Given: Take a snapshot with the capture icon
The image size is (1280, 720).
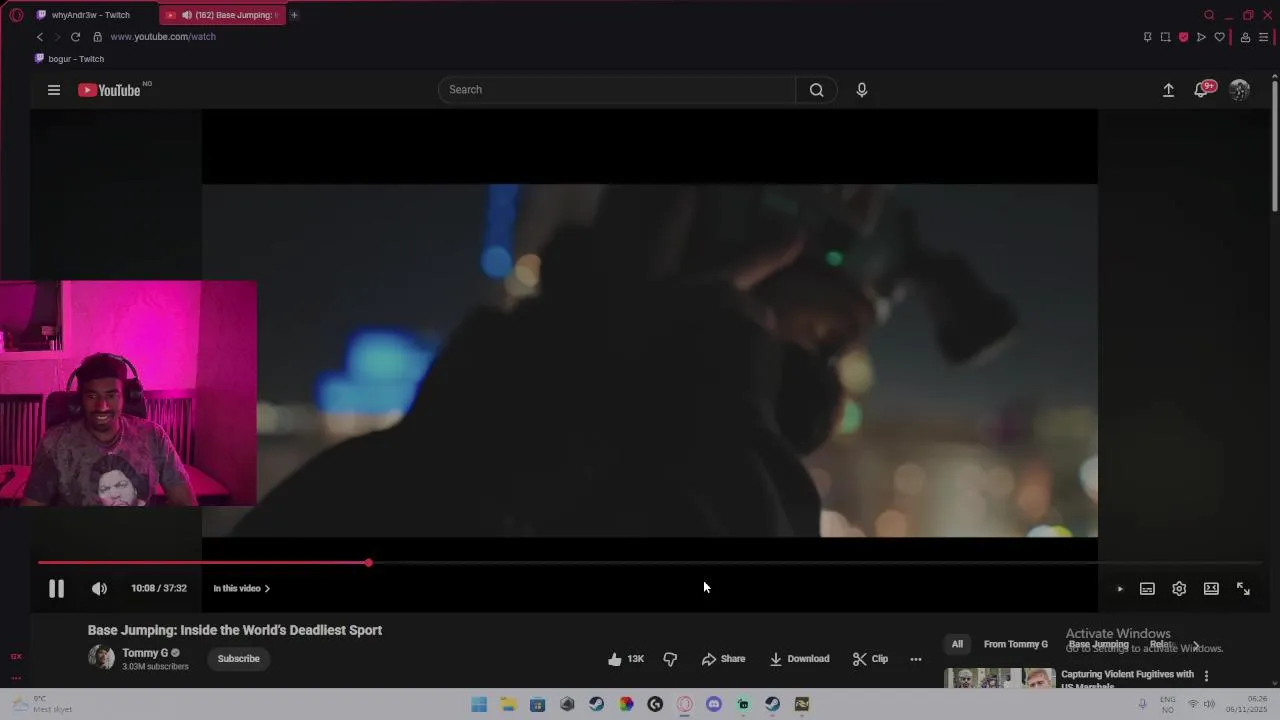Looking at the screenshot, I should point(1165,37).
